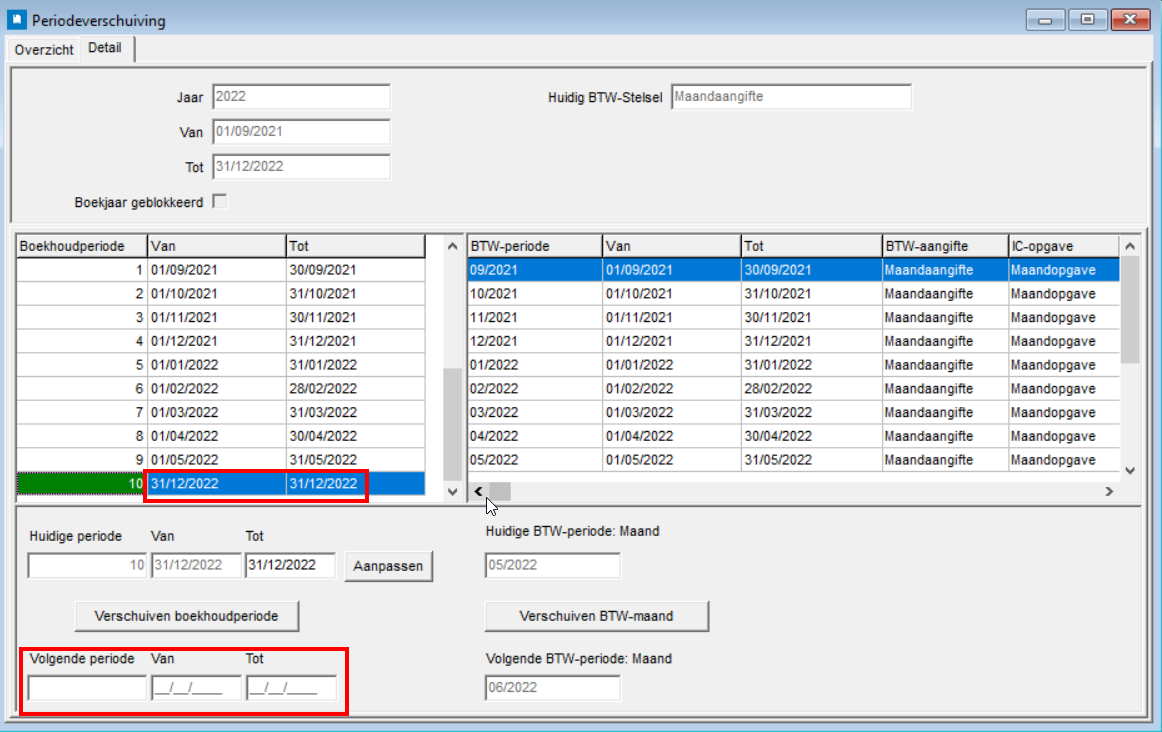1162x732 pixels.
Task: Click scroll down arrow of BTW-periode table
Action: pyautogui.click(x=1130, y=469)
